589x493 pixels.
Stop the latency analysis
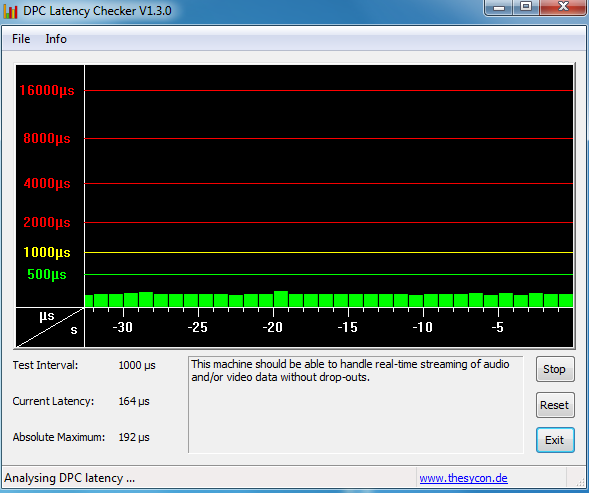(555, 369)
